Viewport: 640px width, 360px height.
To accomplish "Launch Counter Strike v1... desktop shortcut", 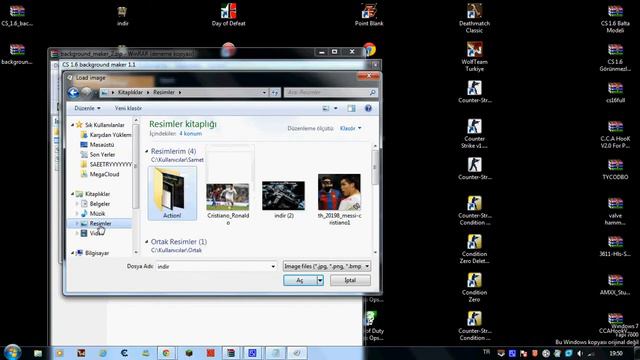I will pos(474,134).
